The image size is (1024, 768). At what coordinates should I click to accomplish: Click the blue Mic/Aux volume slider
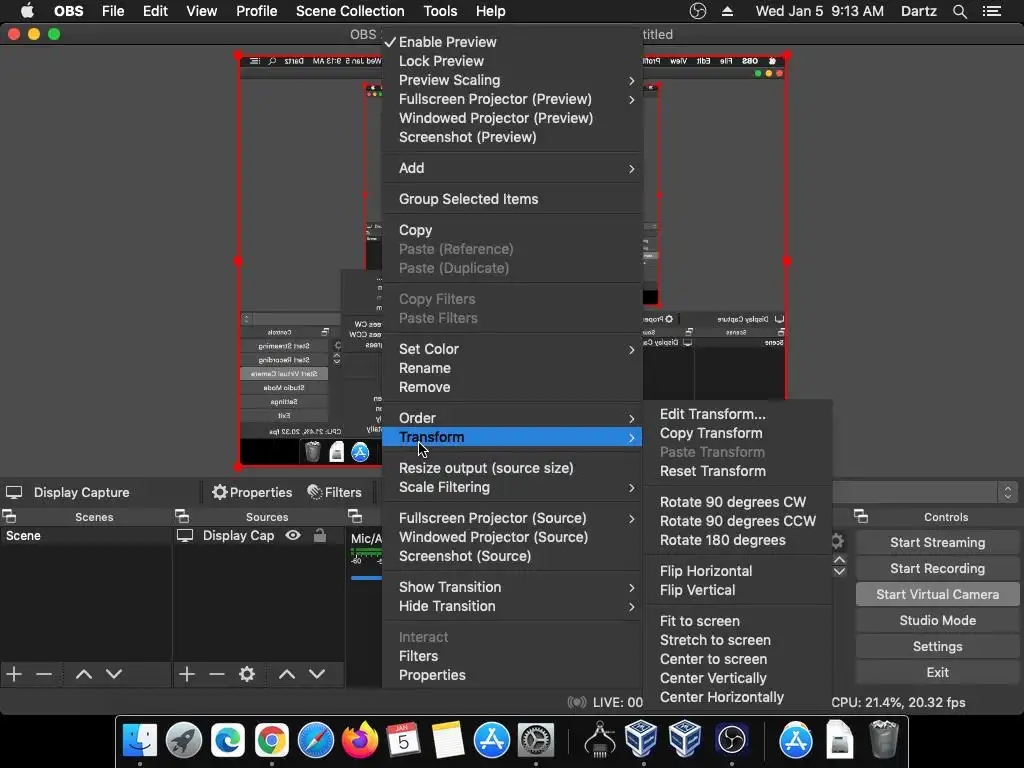(x=366, y=577)
